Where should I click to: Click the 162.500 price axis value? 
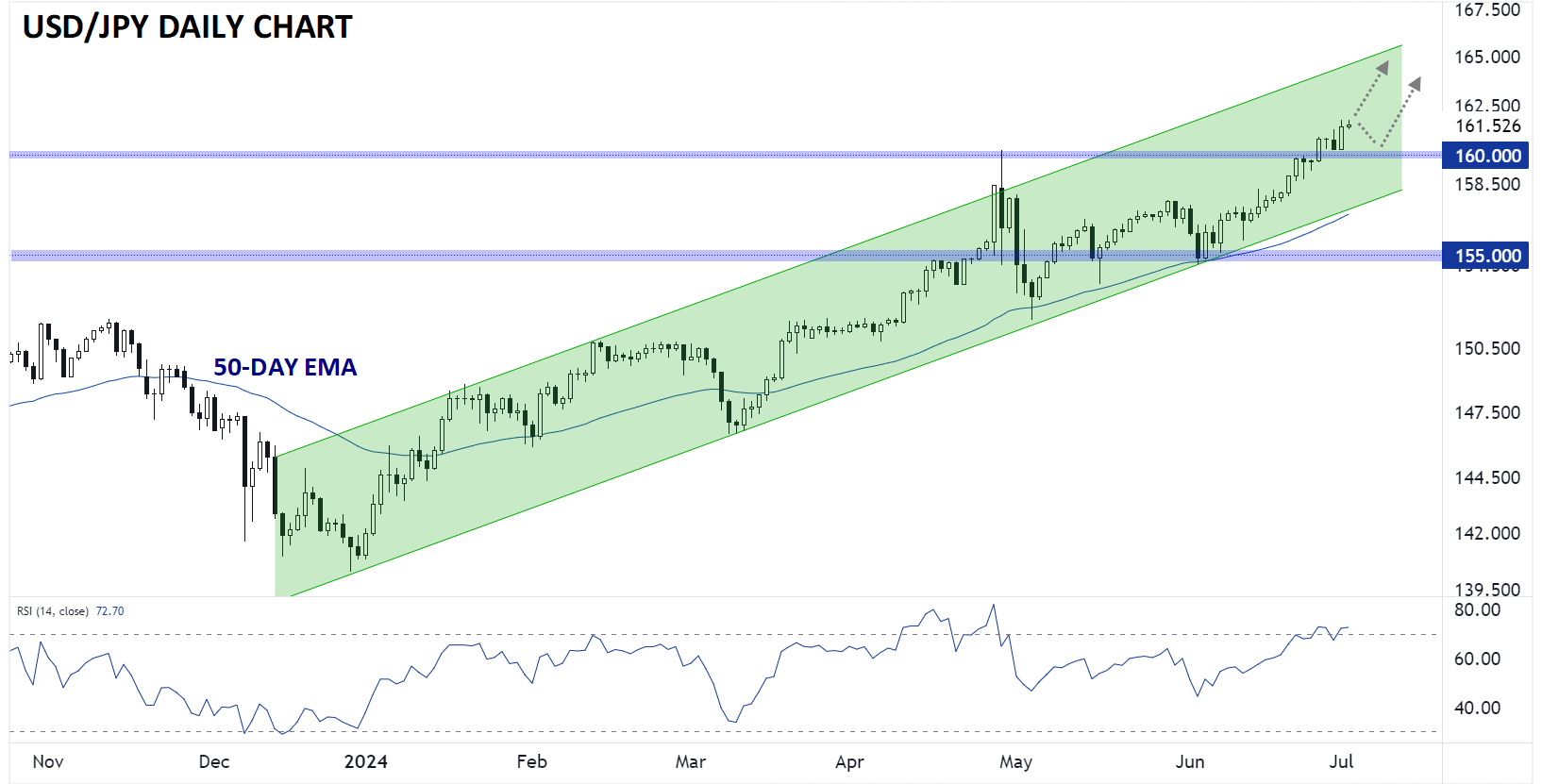tap(1487, 106)
